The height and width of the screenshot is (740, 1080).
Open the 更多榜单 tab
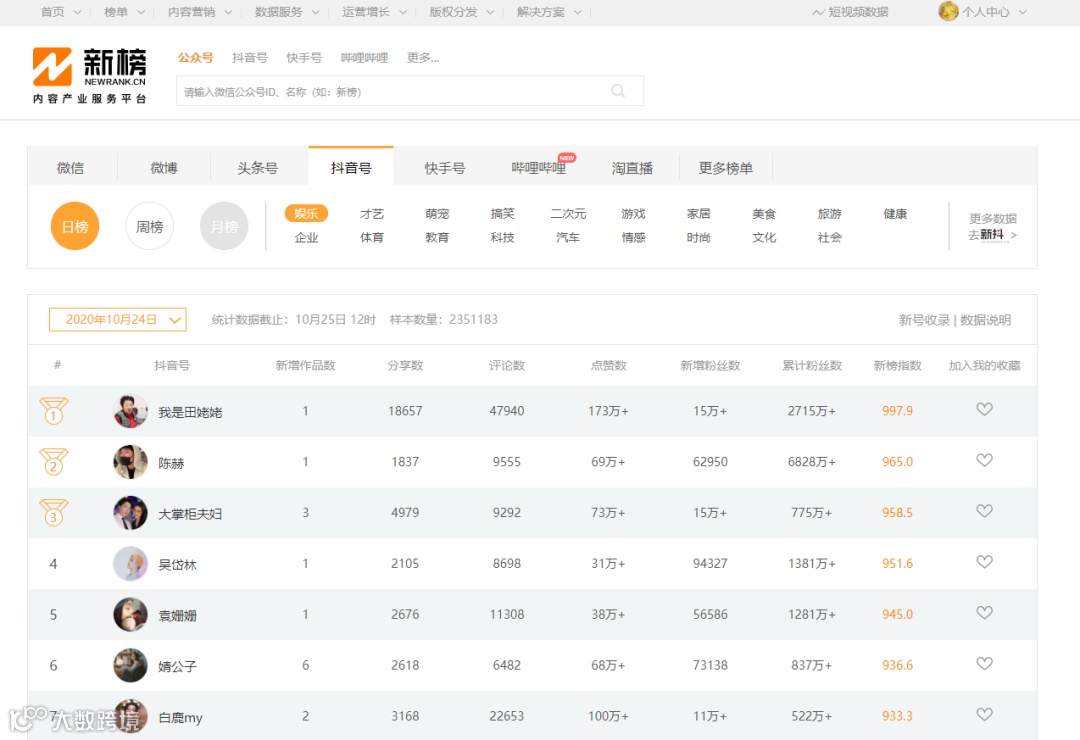pos(726,167)
